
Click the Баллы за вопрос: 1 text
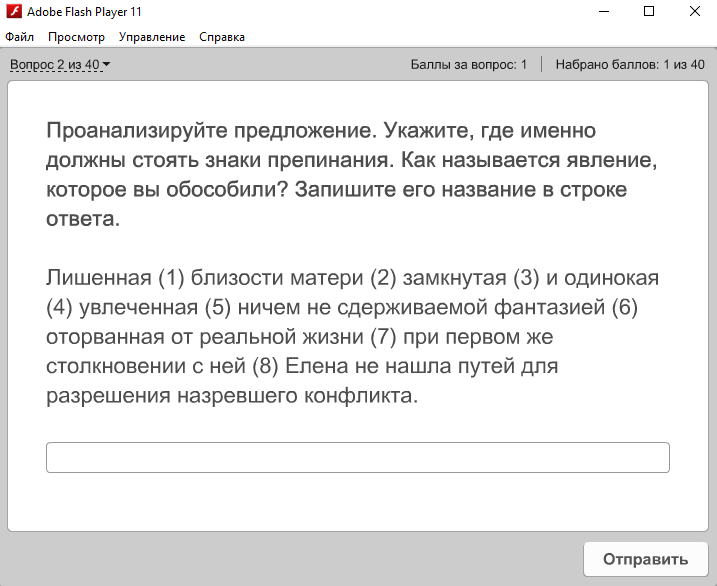click(469, 64)
